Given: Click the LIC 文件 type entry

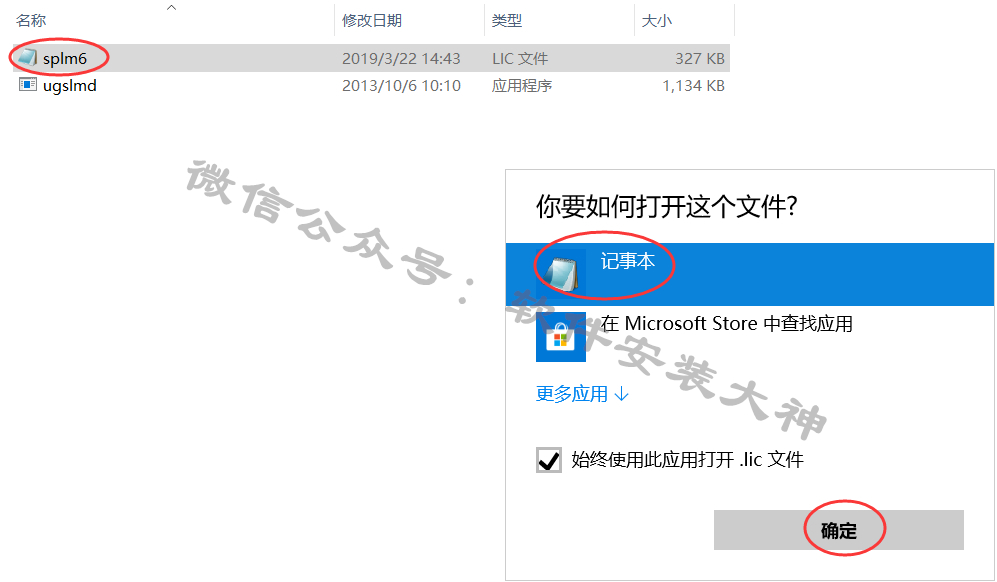Looking at the screenshot, I should 519,59.
